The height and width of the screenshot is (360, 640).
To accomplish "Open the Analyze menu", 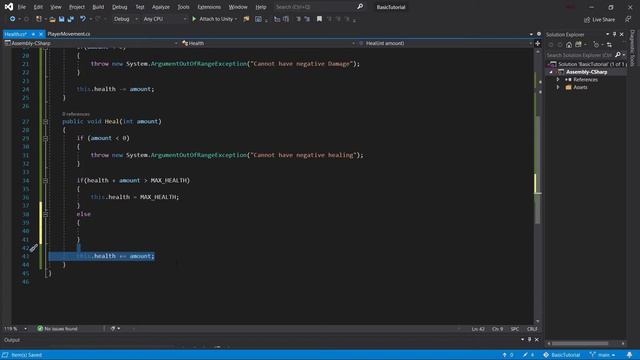I will click(x=161, y=7).
